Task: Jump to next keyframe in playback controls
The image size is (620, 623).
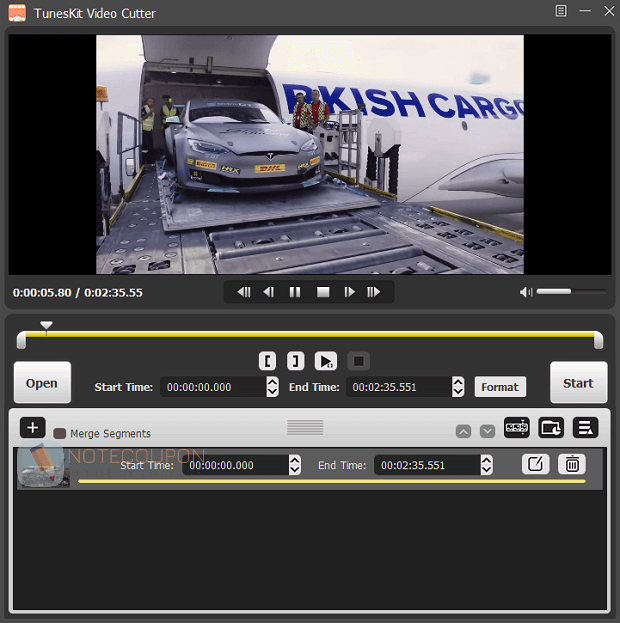Action: click(374, 292)
